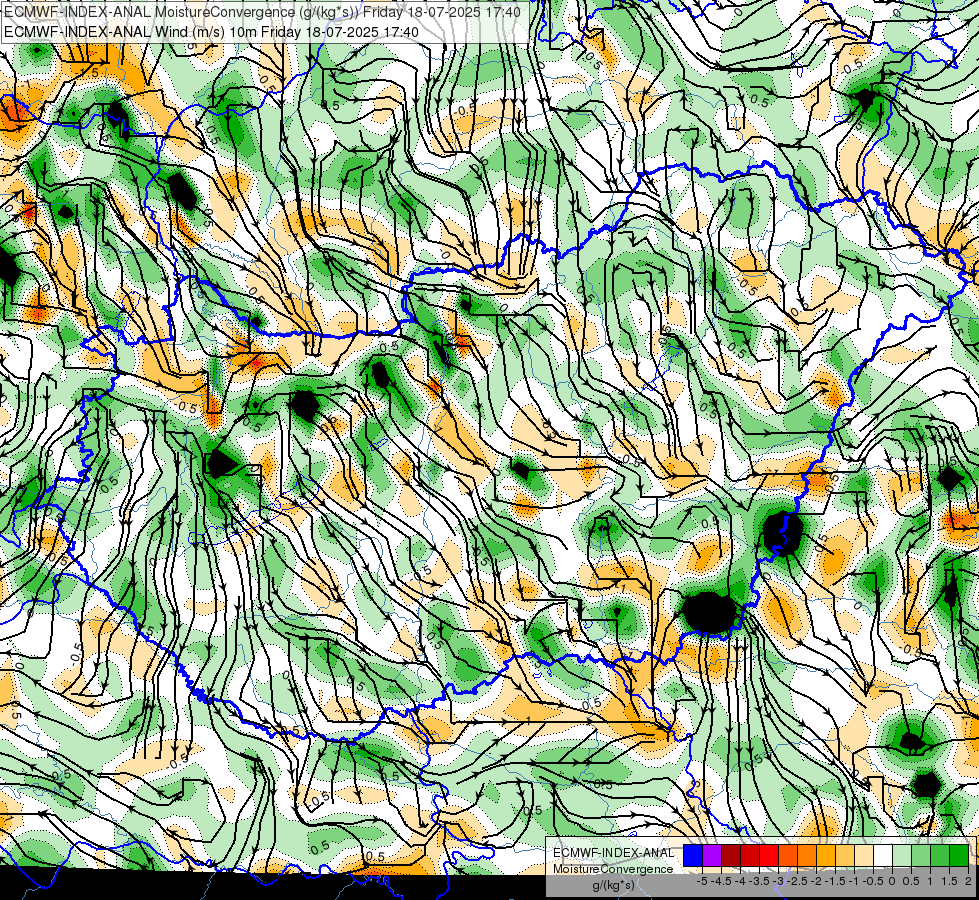Click MoistureConvergence label in the legend box
The width and height of the screenshot is (979, 900).
[x=613, y=869]
